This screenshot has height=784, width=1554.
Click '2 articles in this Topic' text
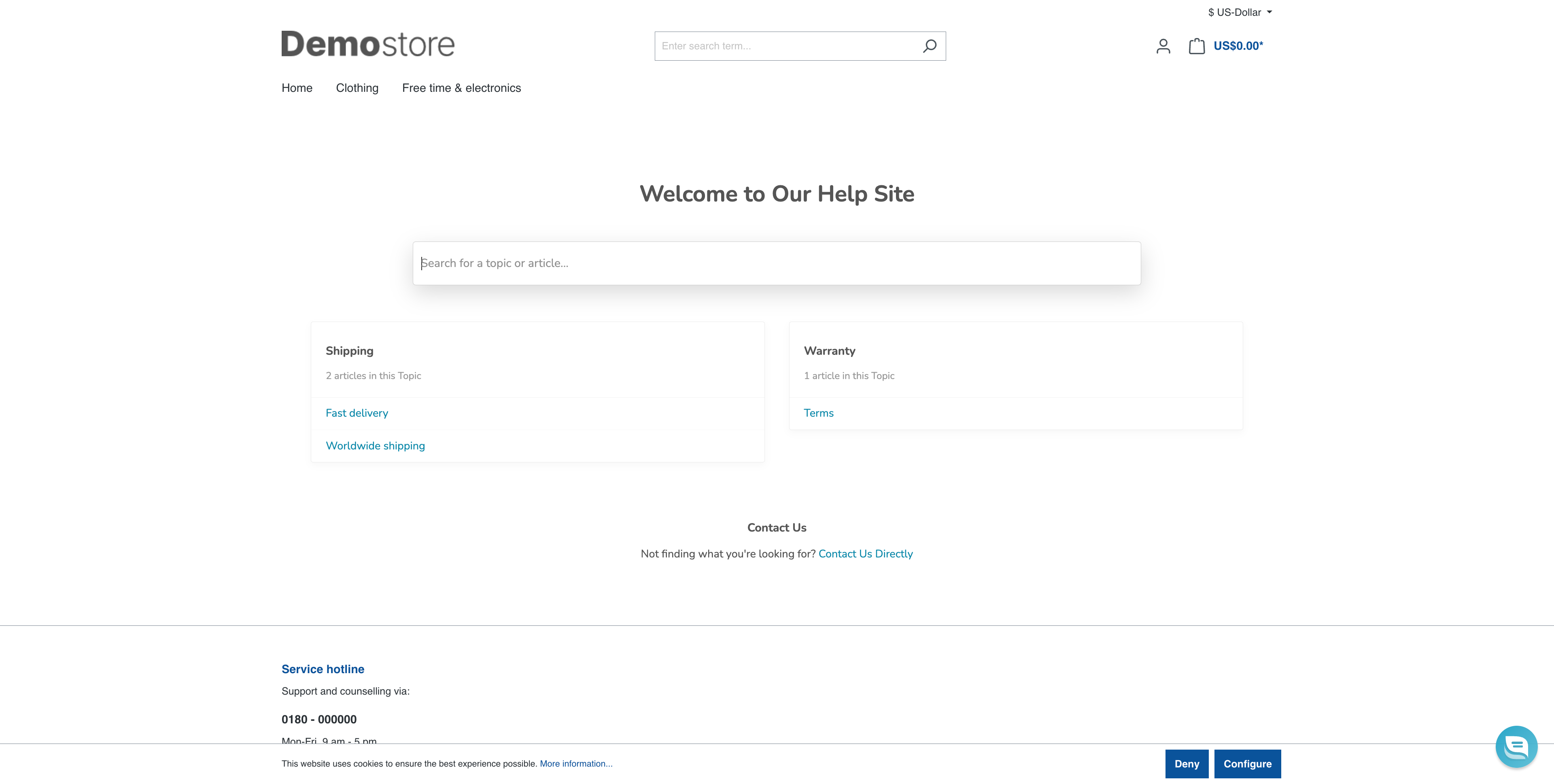373,376
